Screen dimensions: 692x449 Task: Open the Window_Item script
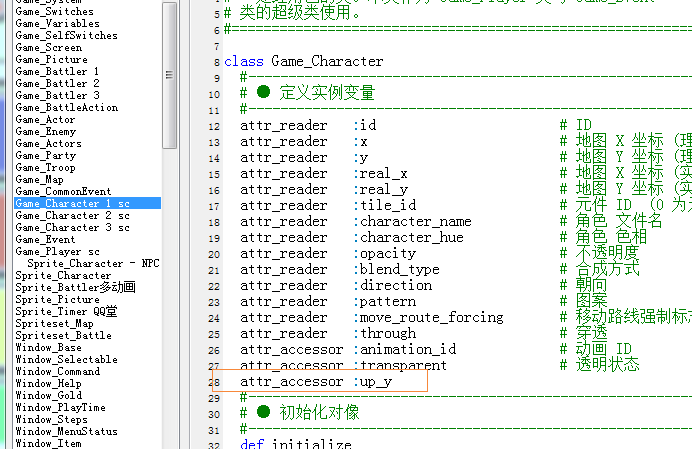(48, 443)
